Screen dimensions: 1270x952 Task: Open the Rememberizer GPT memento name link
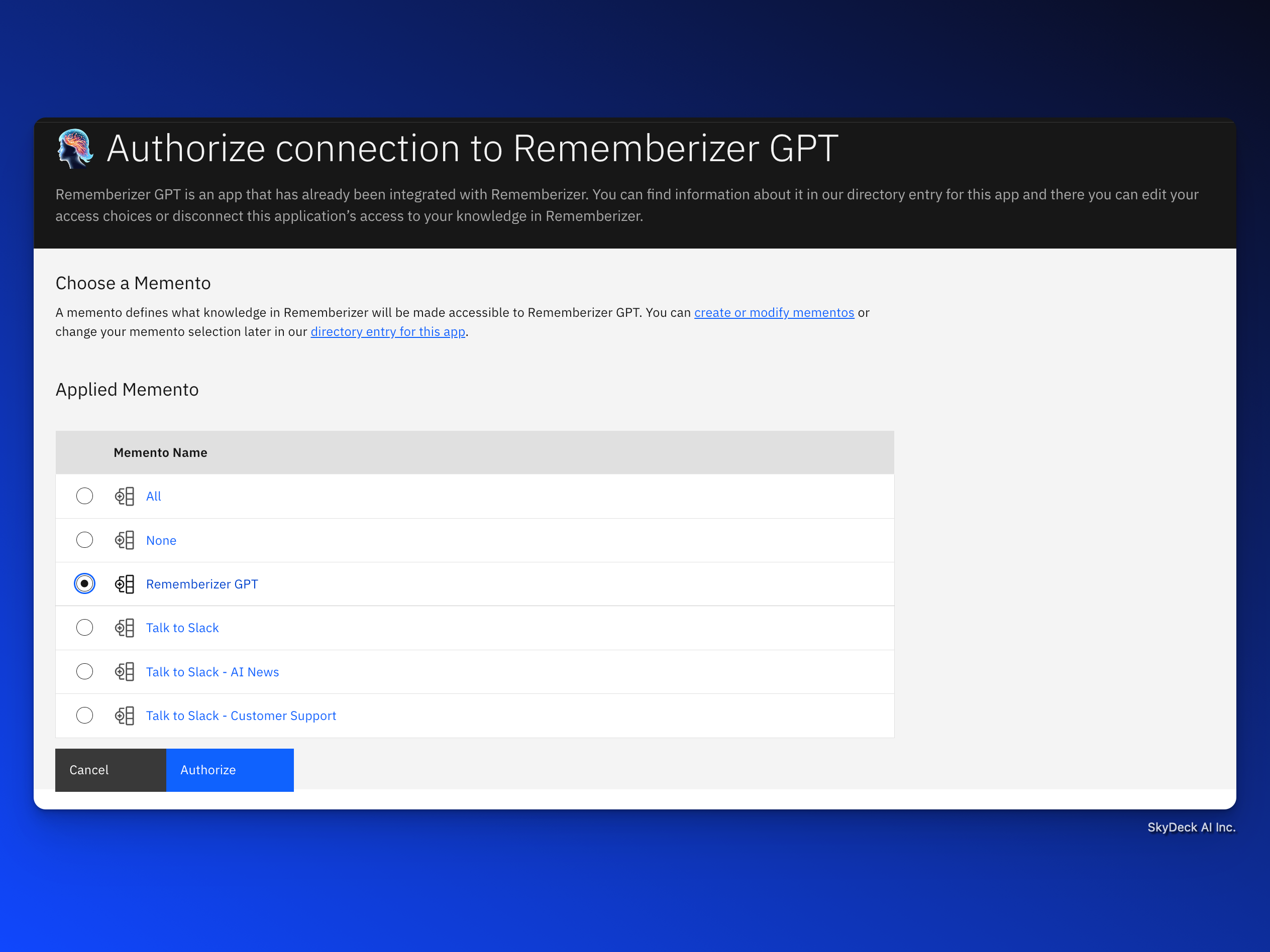click(201, 584)
